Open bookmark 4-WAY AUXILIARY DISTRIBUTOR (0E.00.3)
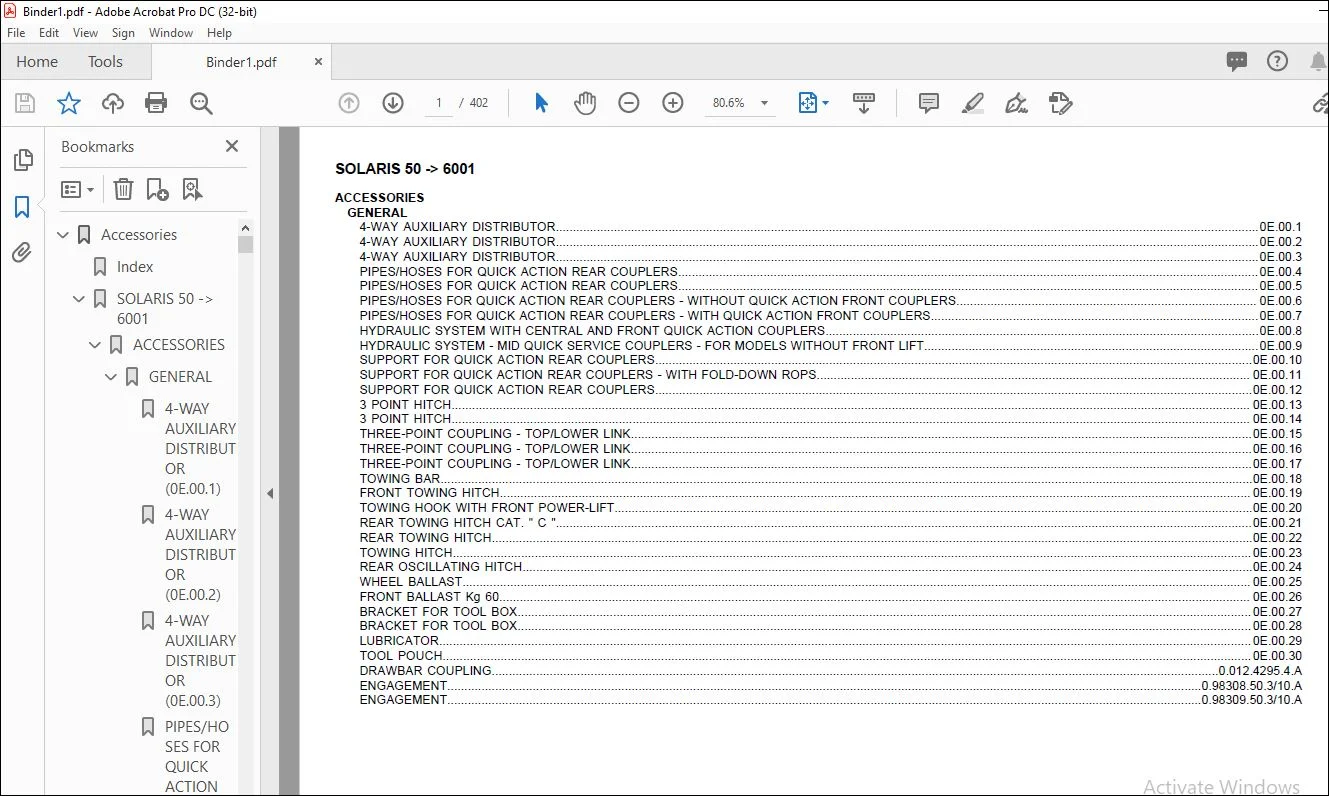Image resolution: width=1329 pixels, height=796 pixels. tap(200, 660)
